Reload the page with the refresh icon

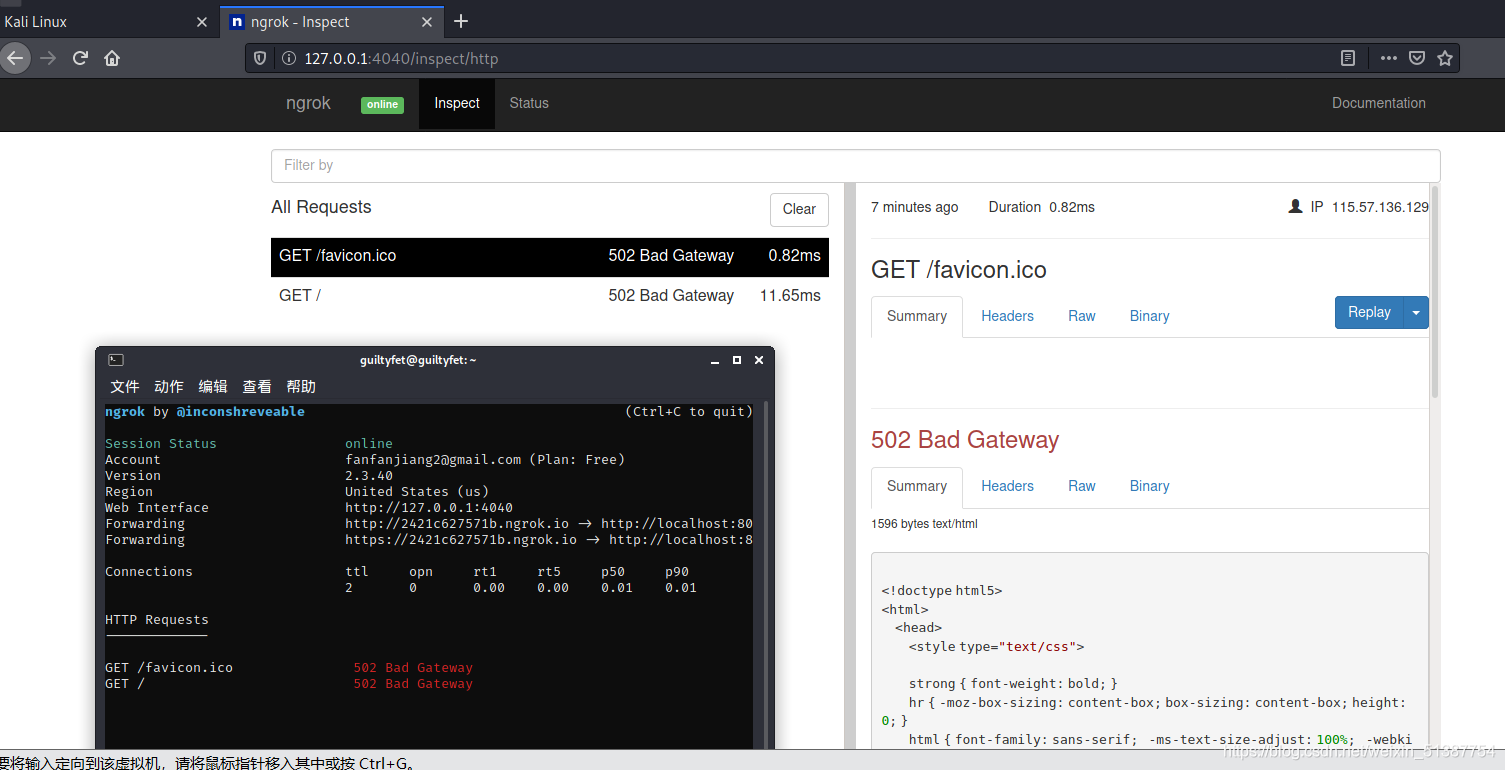81,58
